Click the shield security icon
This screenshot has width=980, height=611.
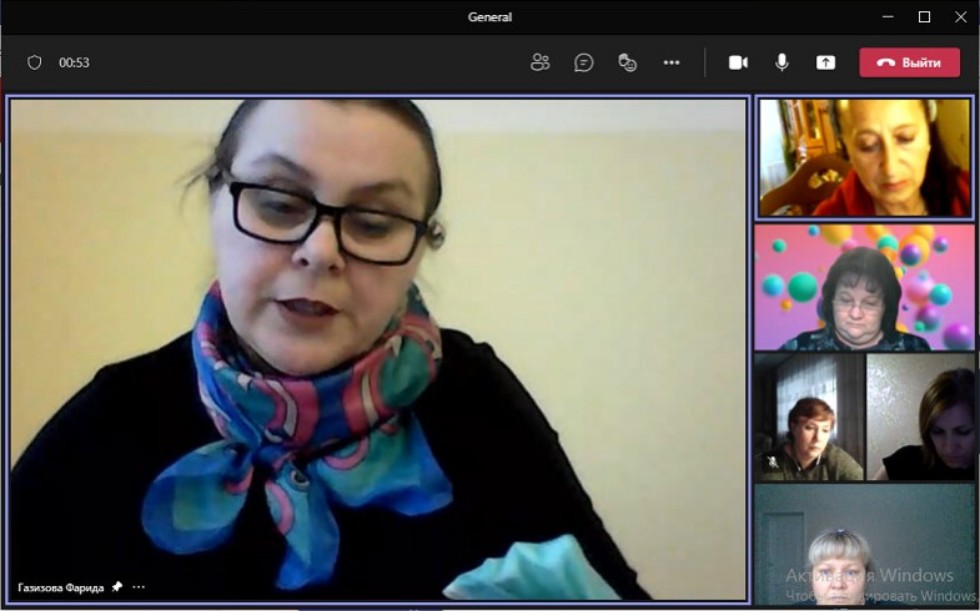[34, 62]
